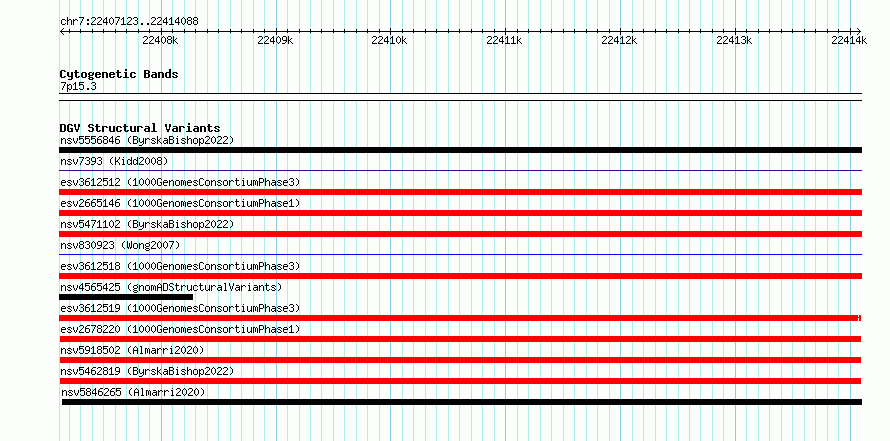Screen dimensions: 890x441
Task: Click the short black bar for nsv4565425
Action: tap(126, 297)
